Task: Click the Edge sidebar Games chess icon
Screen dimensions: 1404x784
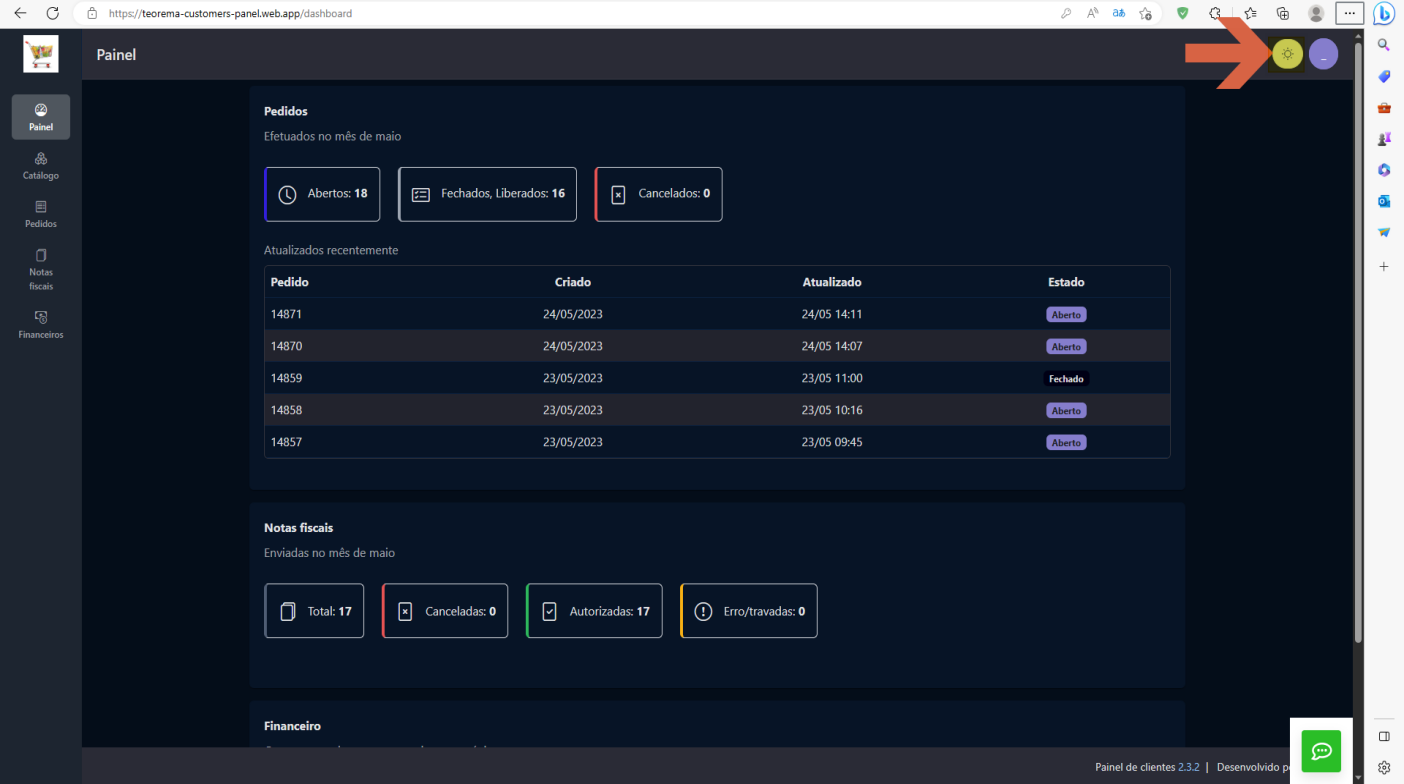Action: 1384,138
